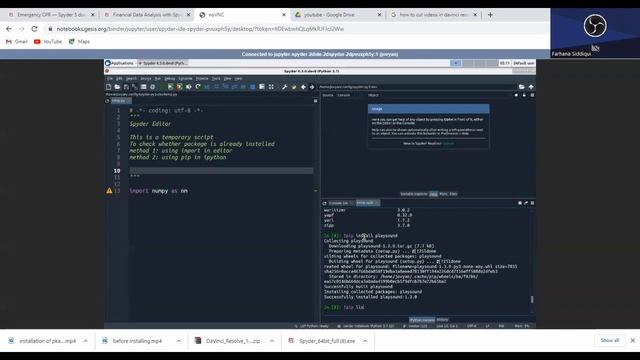The image size is (640, 360).
Task: Click the back arrow icon in Spyder toolbar
Action: pos(303,87)
